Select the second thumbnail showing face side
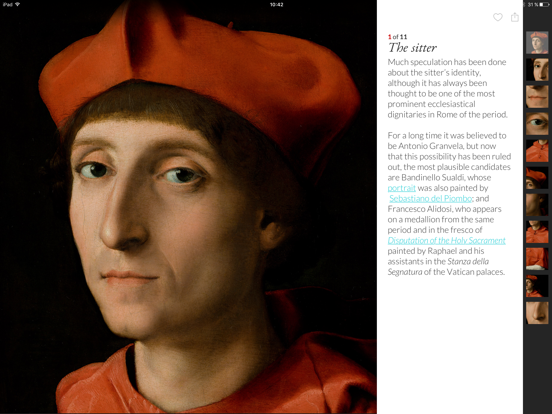The image size is (552, 414). [537, 70]
